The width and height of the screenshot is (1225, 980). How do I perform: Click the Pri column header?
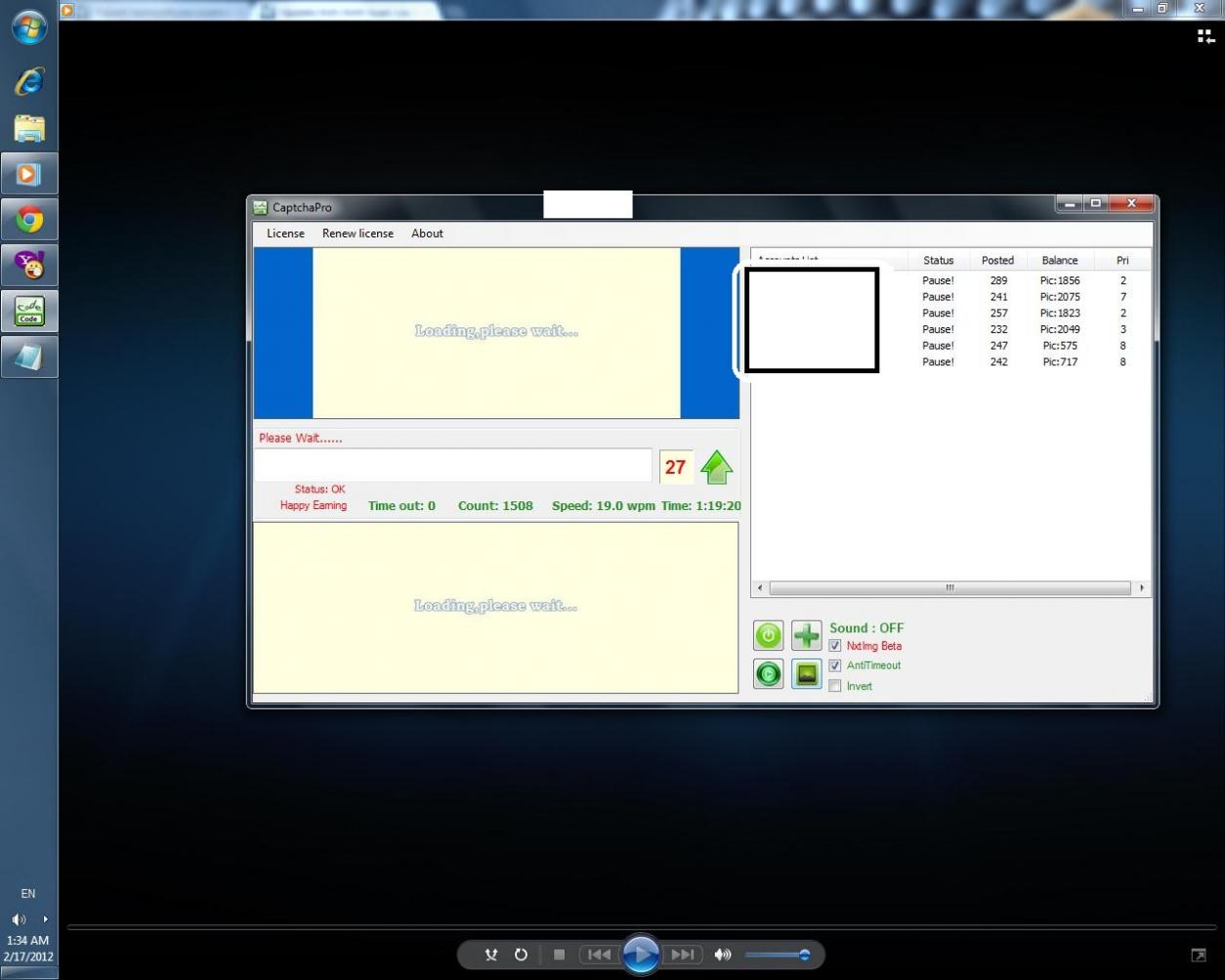pyautogui.click(x=1122, y=260)
